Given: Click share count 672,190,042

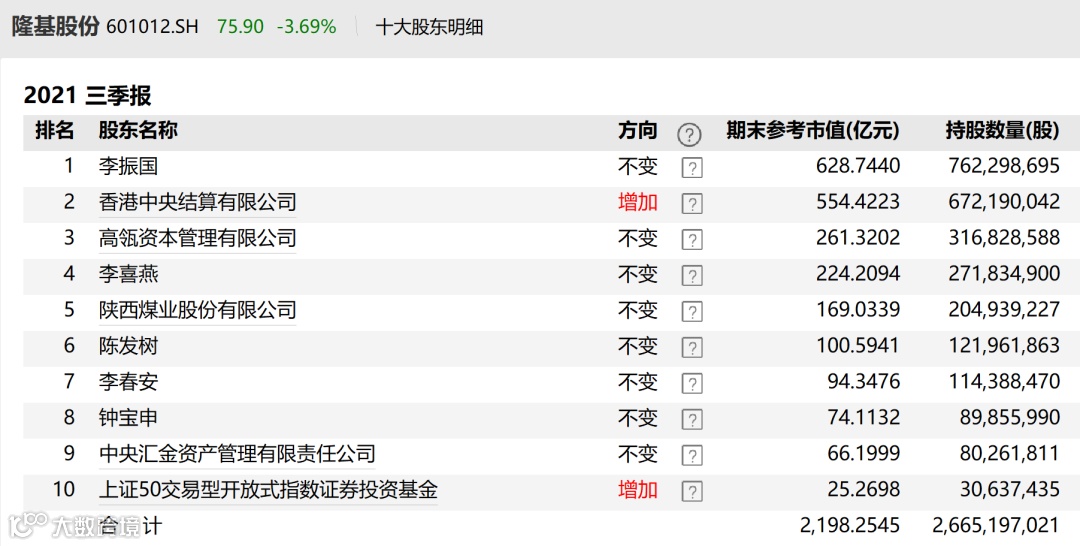Looking at the screenshot, I should (1004, 202).
